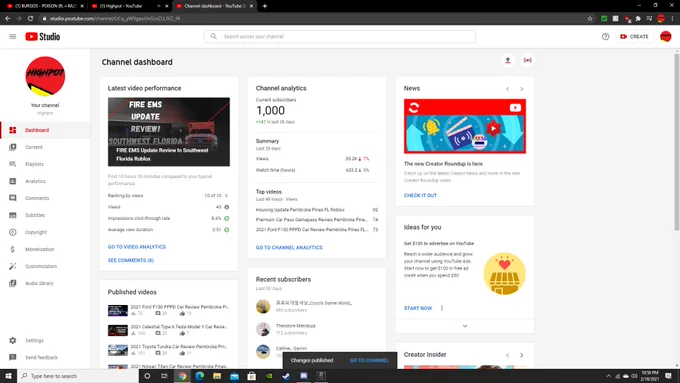Expand the Ideas for you card chevron
Image resolution: width=680 pixels, height=383 pixels.
[x=465, y=326]
